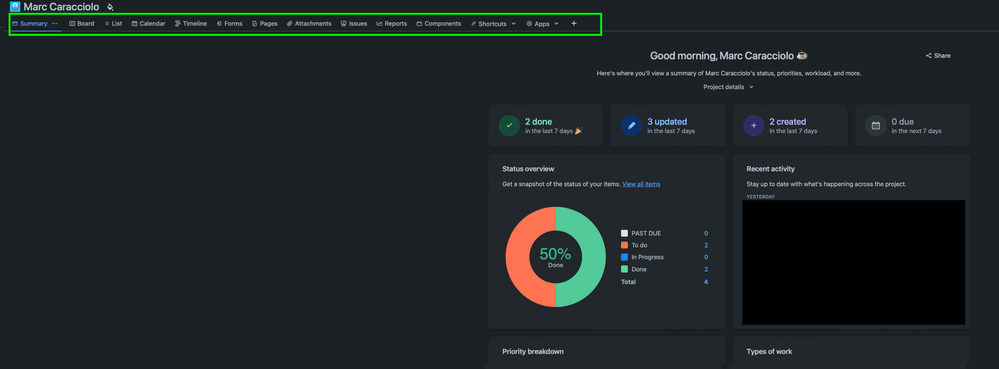Click the 2 created link
Screen dimensions: 999x369
click(787, 121)
